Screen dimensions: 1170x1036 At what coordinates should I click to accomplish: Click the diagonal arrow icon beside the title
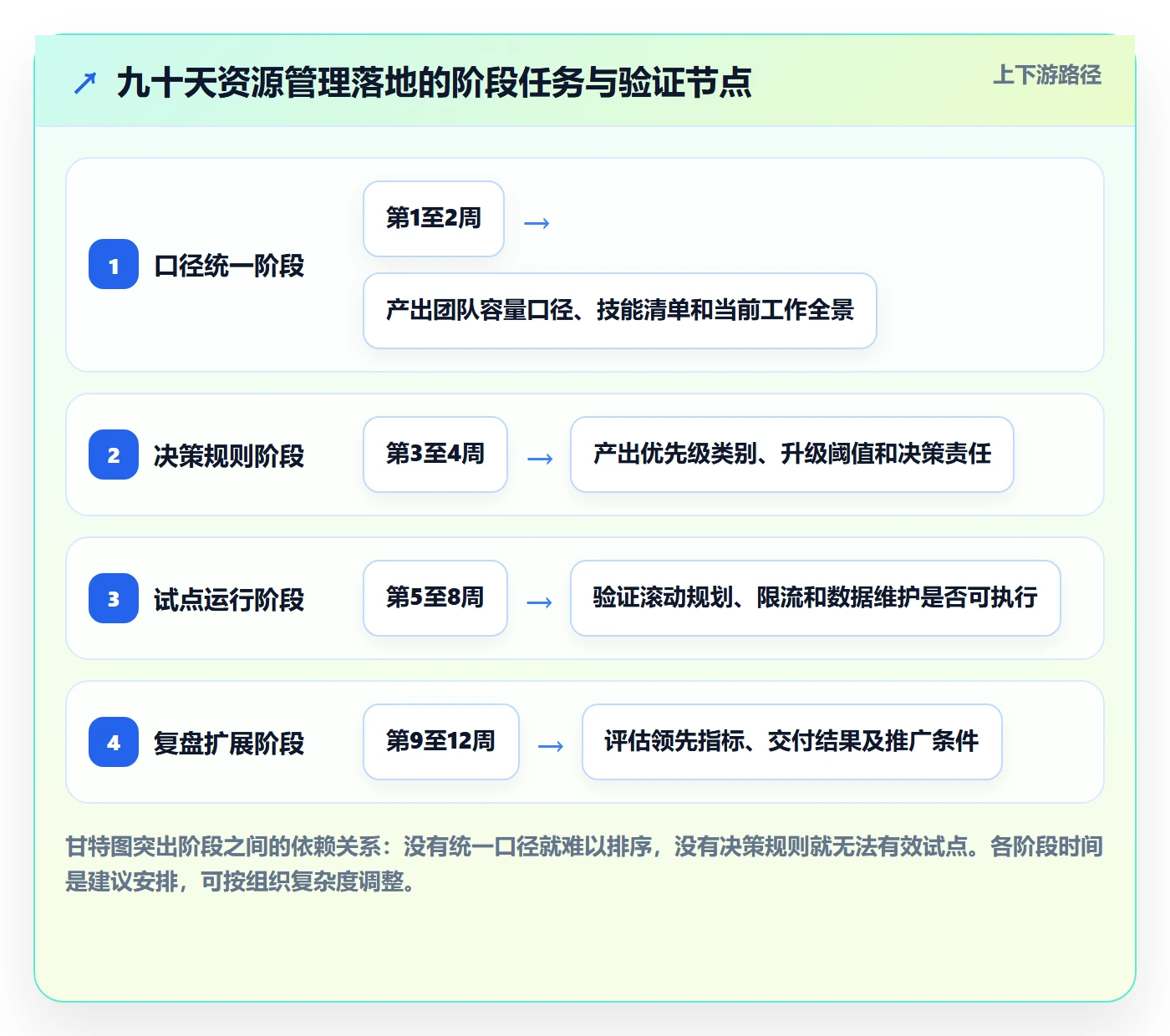(85, 83)
